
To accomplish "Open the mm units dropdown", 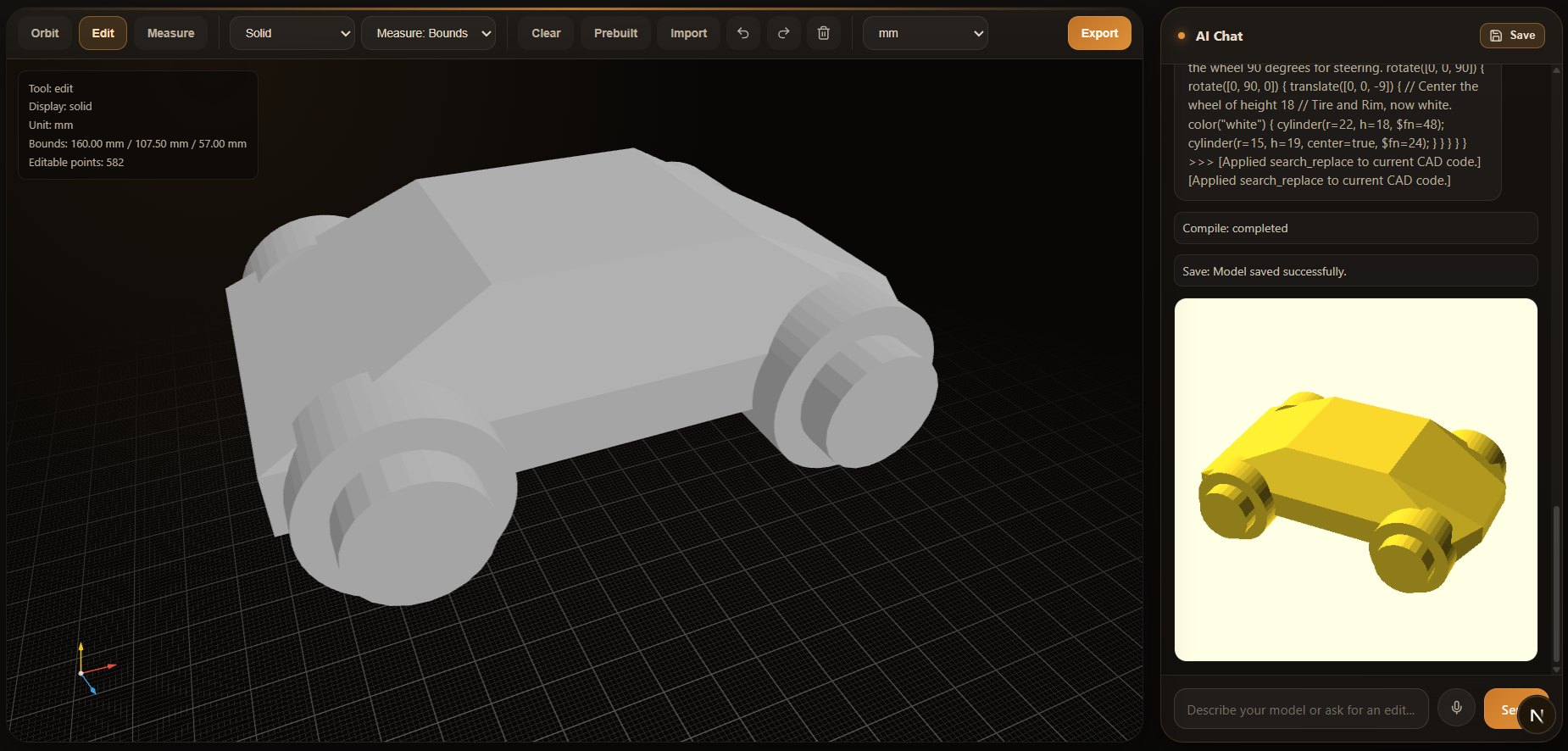I will pos(925,33).
